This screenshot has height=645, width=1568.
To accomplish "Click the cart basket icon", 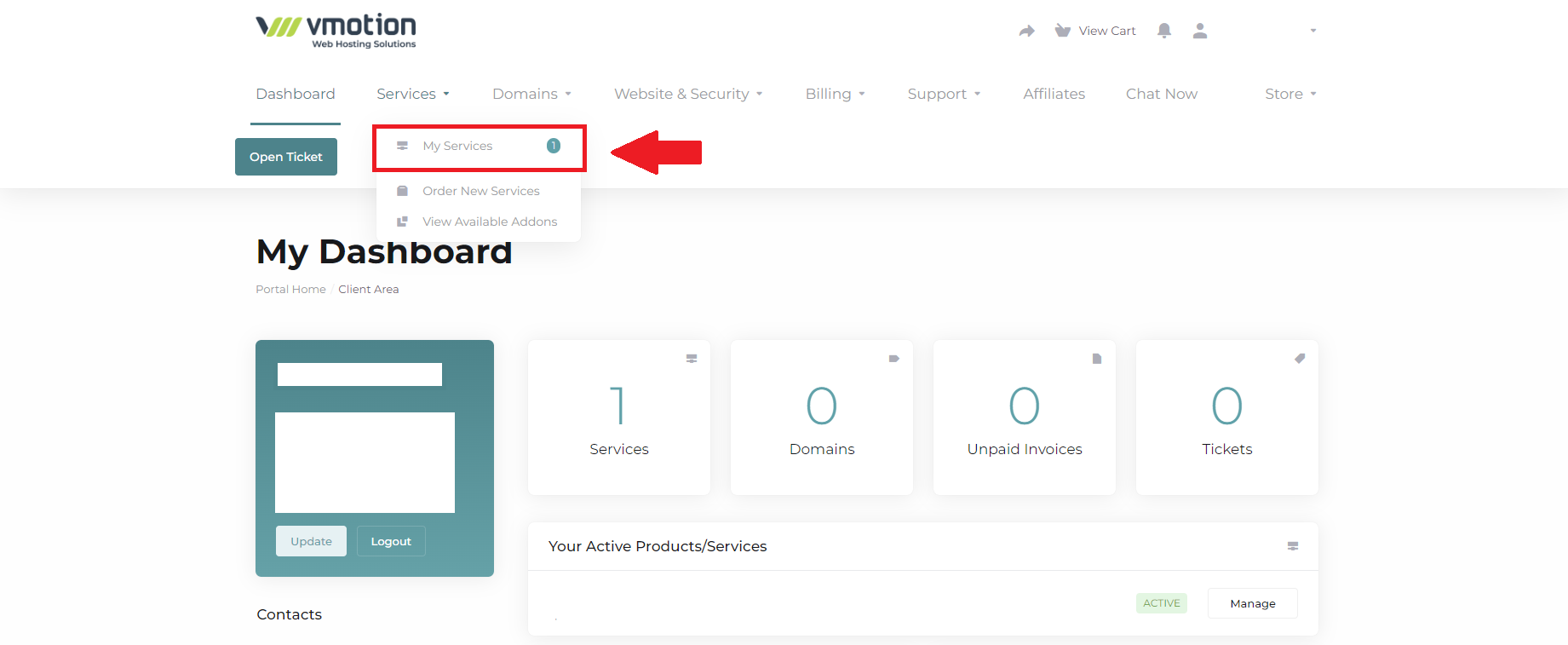I will [x=1062, y=31].
